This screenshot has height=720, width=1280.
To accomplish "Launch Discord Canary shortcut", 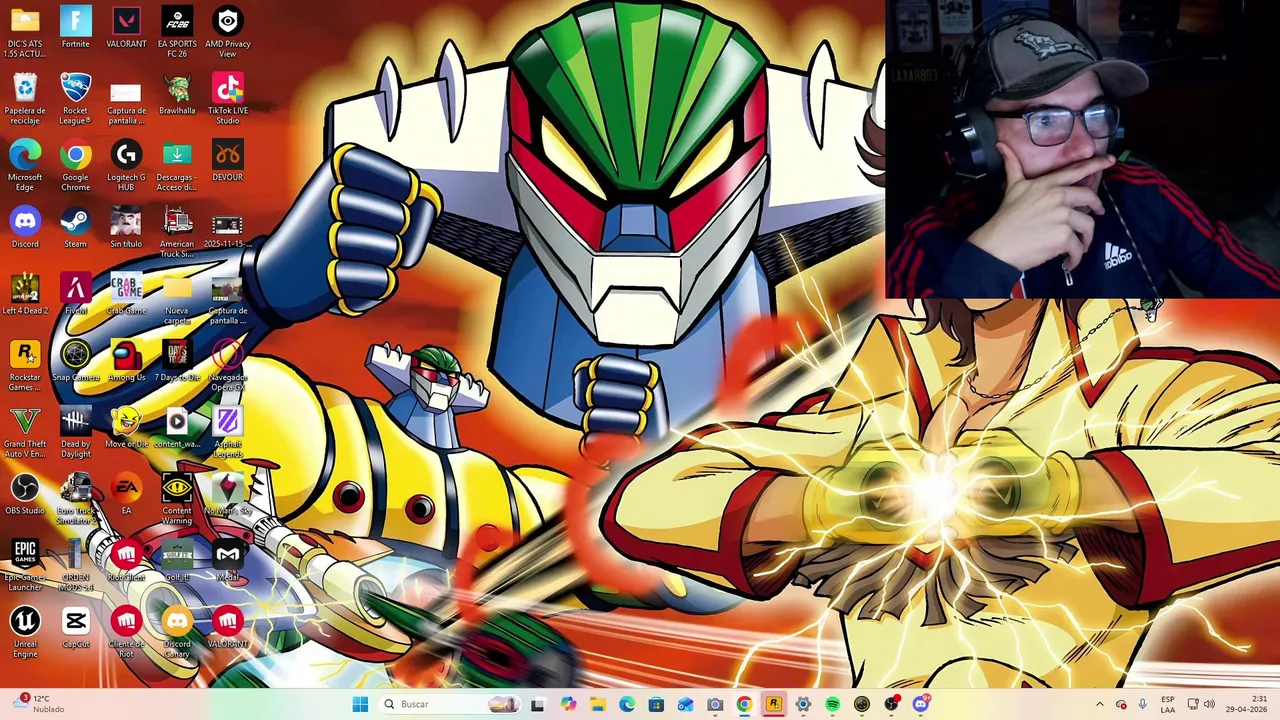I will (177, 633).
